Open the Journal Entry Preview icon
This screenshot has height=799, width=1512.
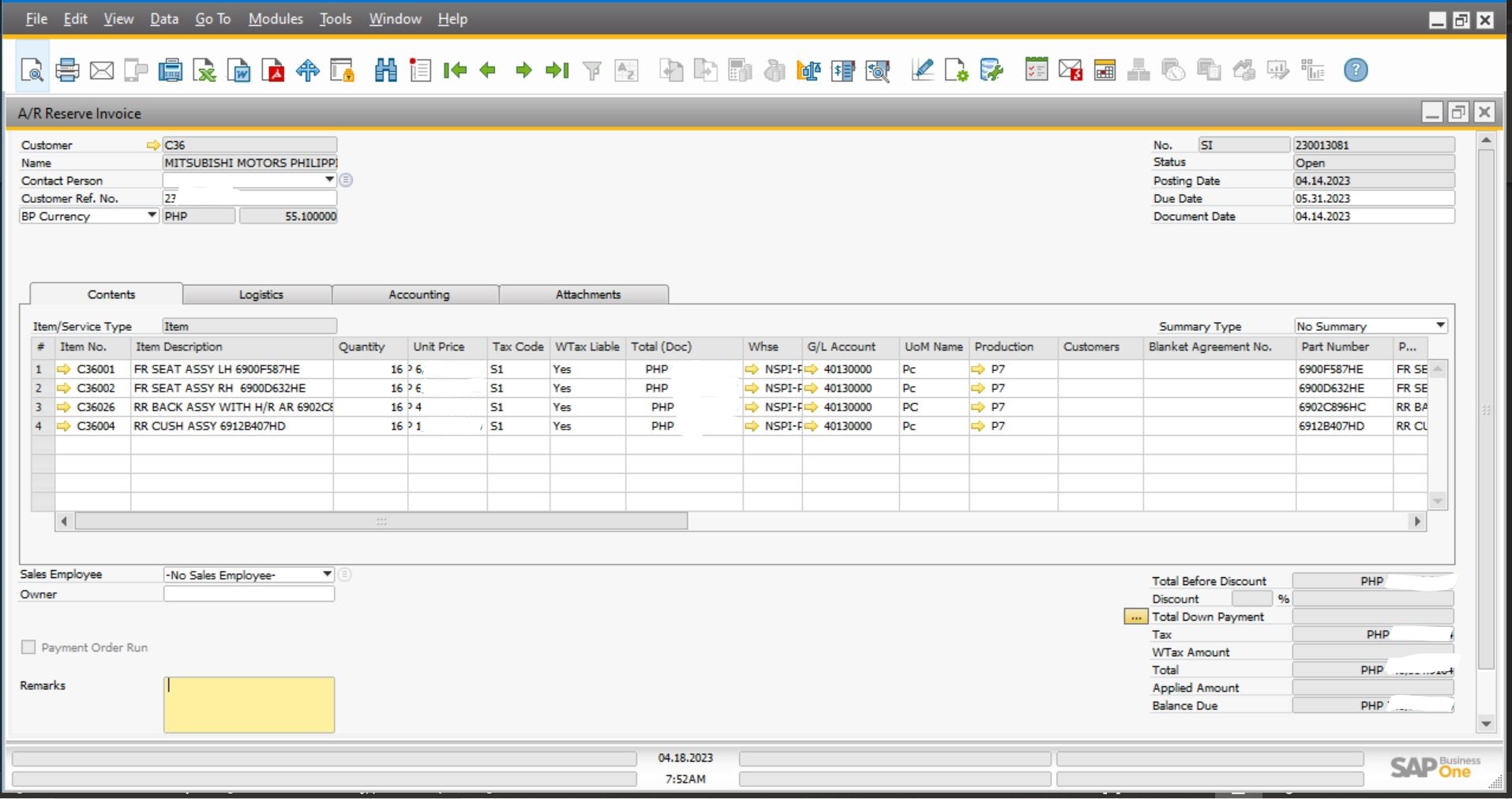tap(878, 71)
